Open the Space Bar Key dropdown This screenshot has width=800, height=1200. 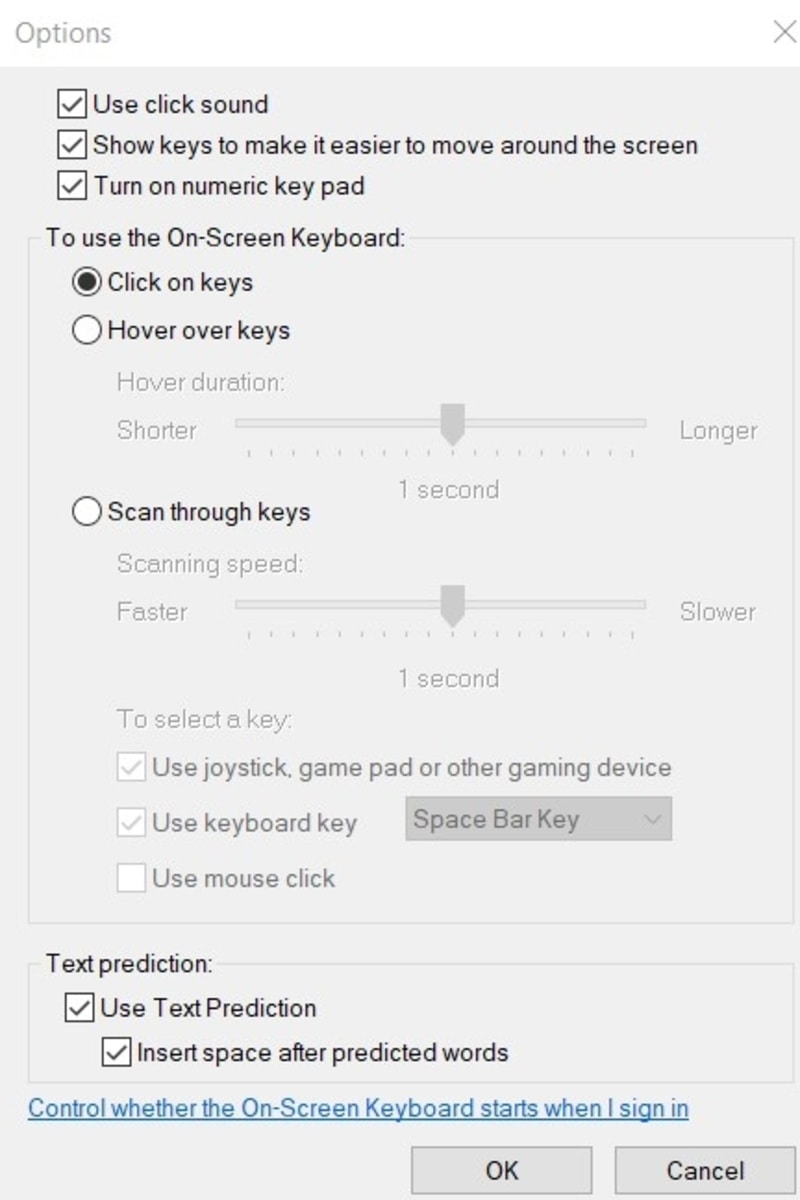coord(538,818)
